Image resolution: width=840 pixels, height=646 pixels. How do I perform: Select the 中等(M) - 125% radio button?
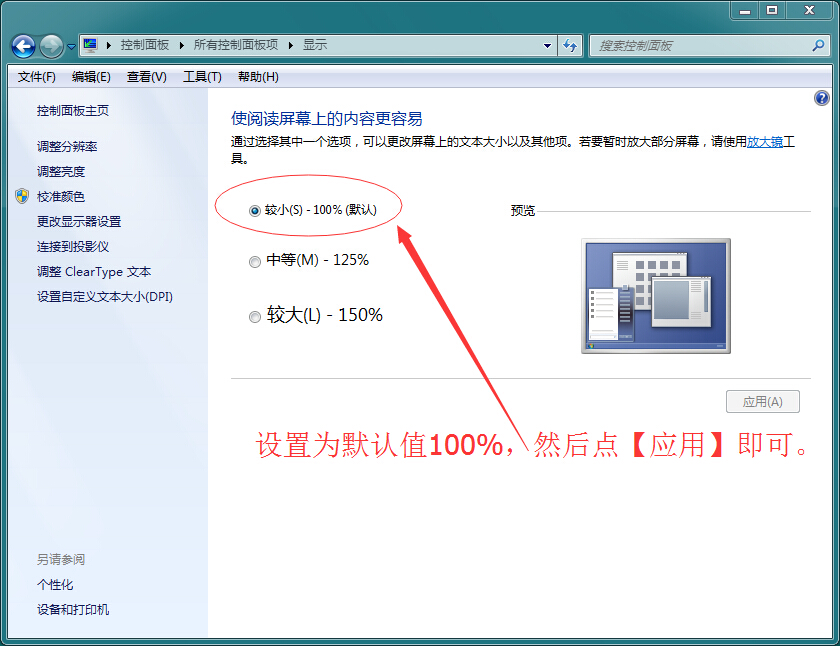254,261
